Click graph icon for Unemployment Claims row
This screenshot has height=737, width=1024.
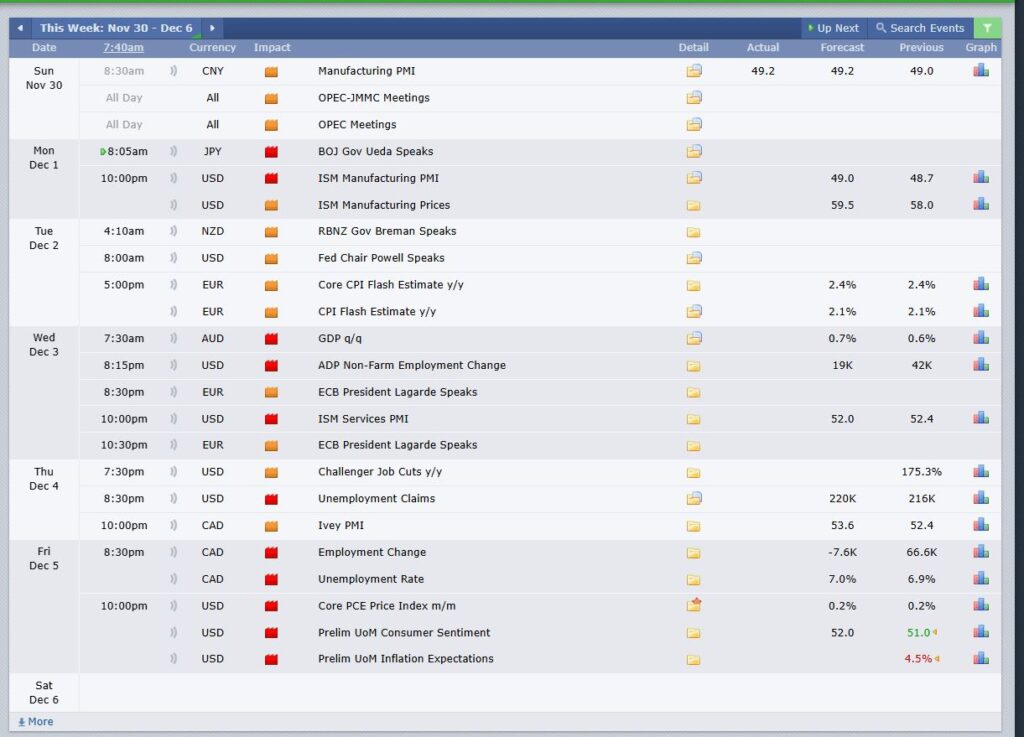[x=981, y=498]
